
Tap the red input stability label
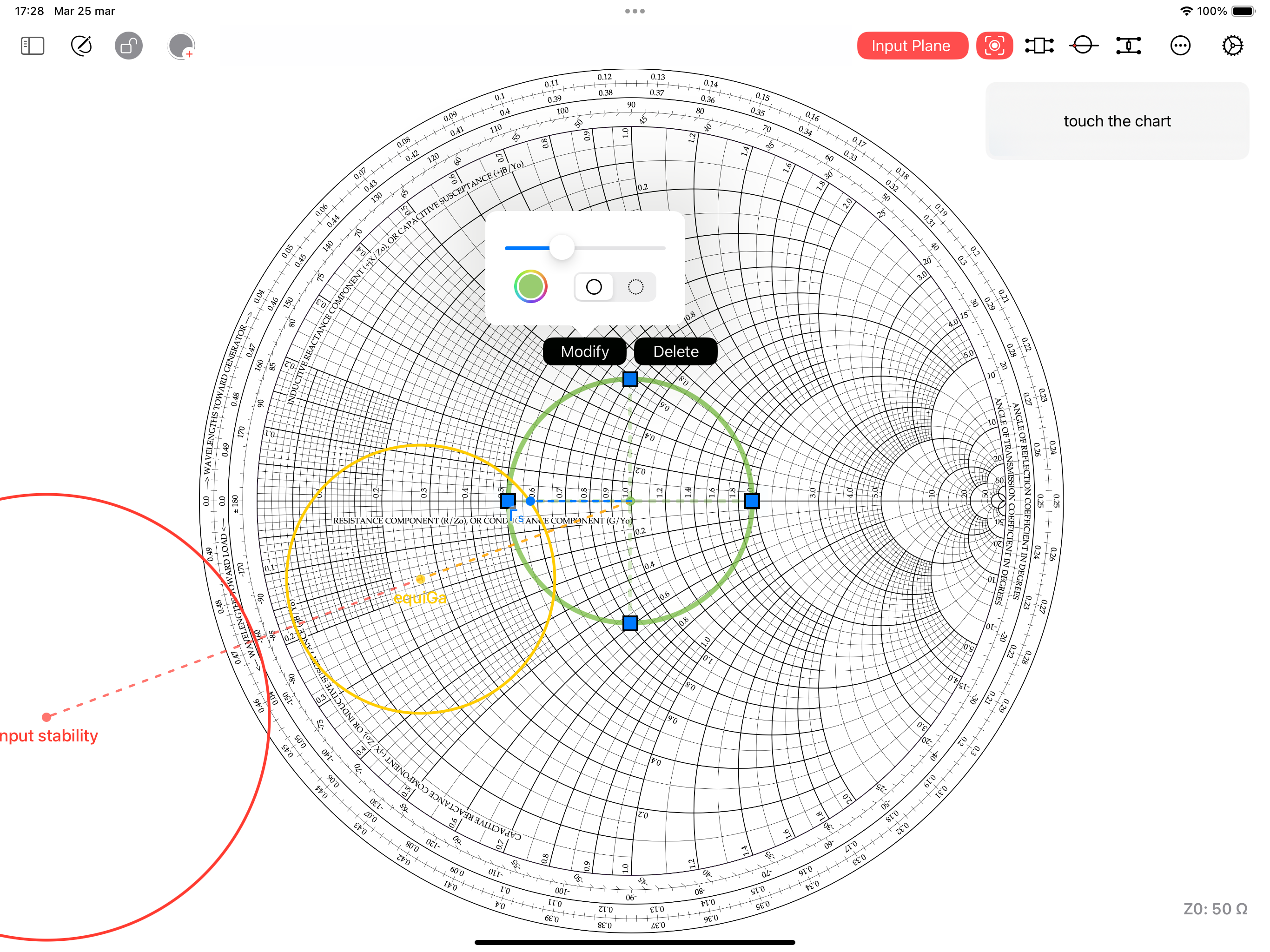click(x=49, y=735)
